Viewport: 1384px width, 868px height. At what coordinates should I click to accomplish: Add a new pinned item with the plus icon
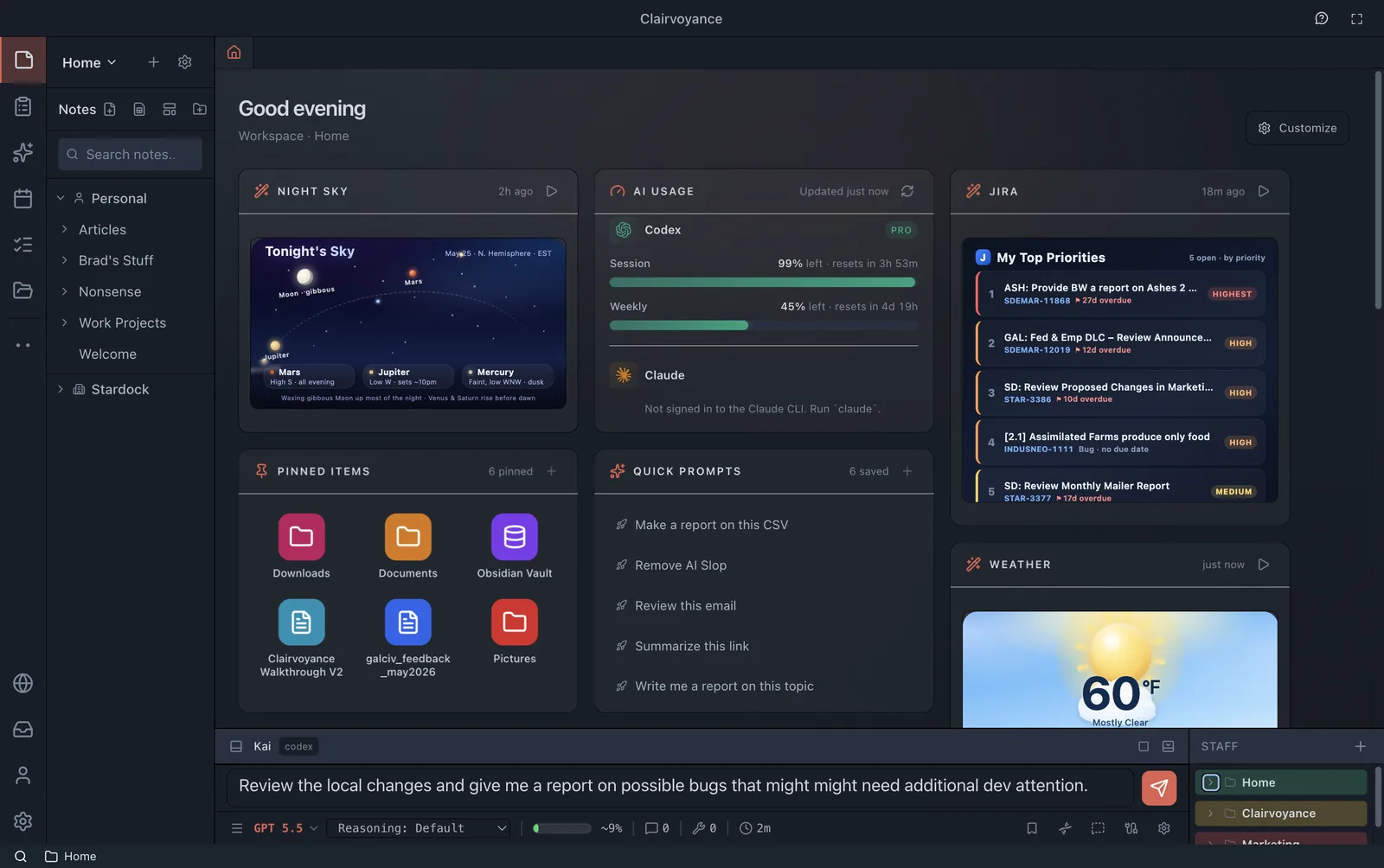(552, 471)
